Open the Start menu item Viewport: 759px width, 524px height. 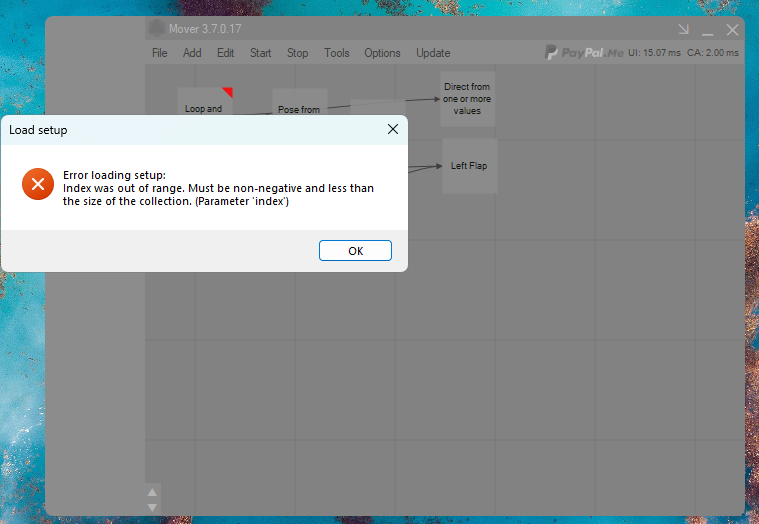point(260,53)
